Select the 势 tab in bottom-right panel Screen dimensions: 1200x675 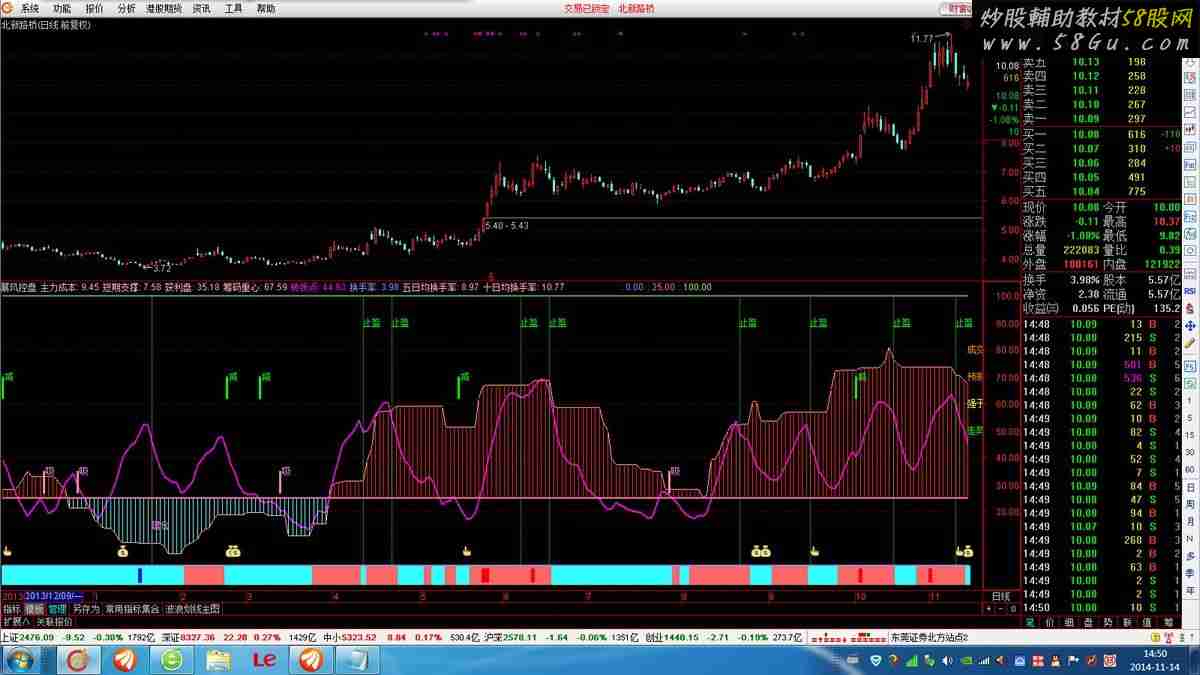tap(1108, 621)
